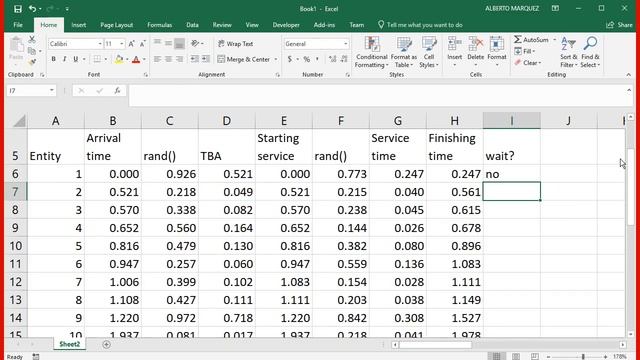Toggle Italic formatting
Image resolution: width=640 pixels, height=360 pixels.
(64, 59)
